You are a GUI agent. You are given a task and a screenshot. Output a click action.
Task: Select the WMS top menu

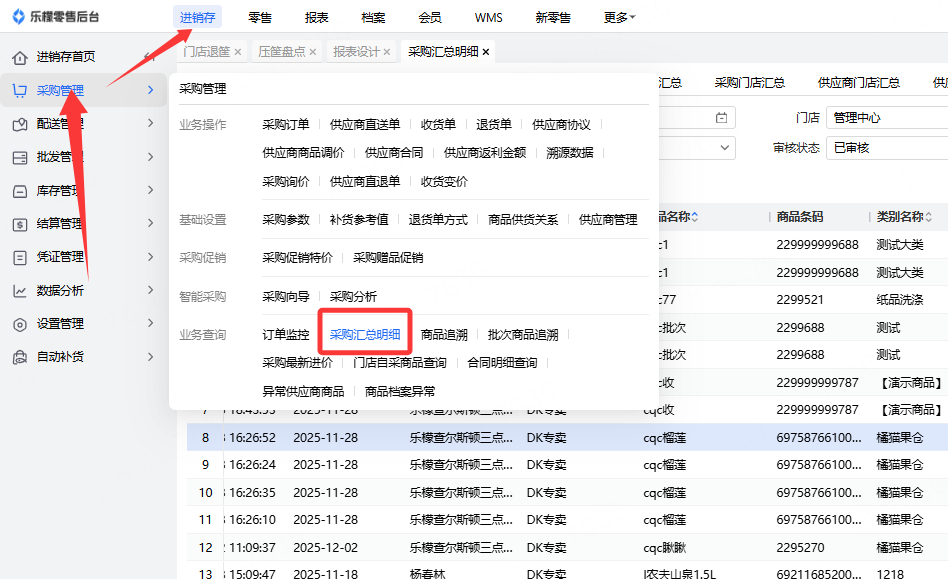pyautogui.click(x=489, y=18)
